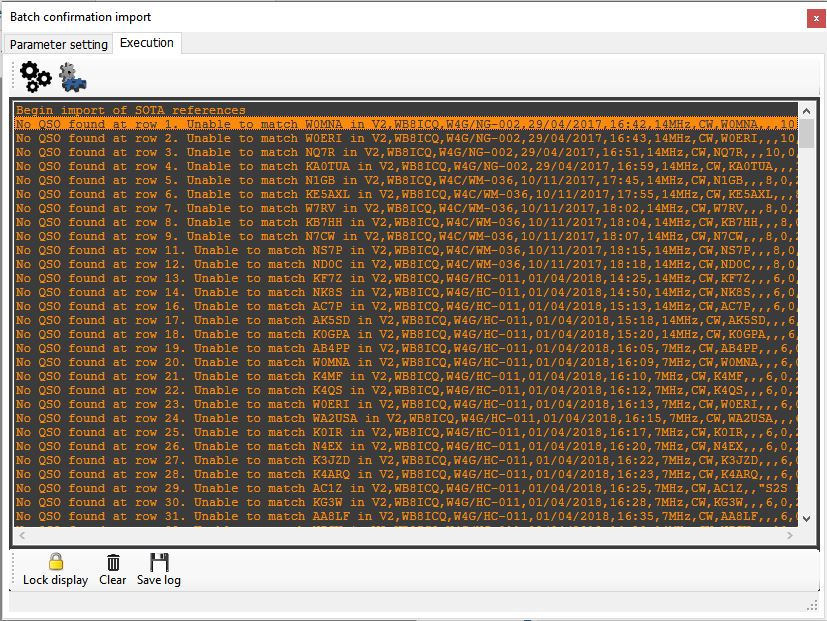Select the log line for row 25 K0IR
827x621 pixels.
tap(406, 432)
